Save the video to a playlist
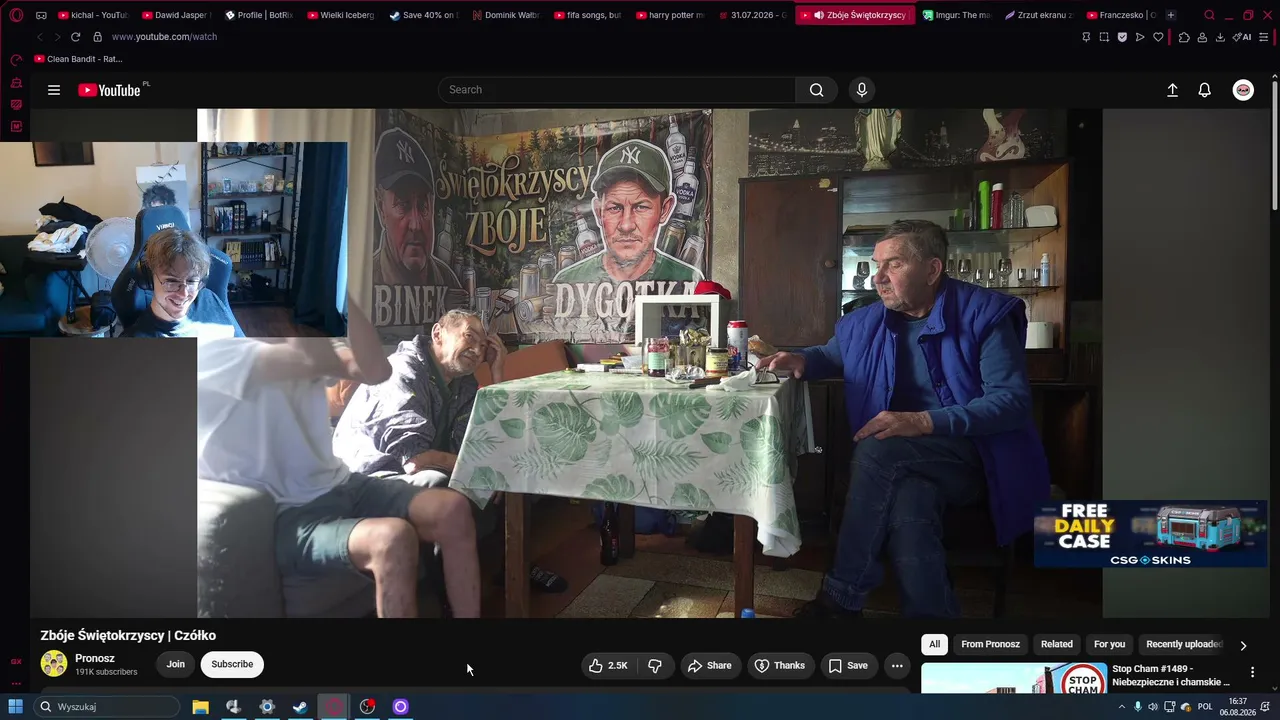Image resolution: width=1280 pixels, height=720 pixels. [848, 665]
